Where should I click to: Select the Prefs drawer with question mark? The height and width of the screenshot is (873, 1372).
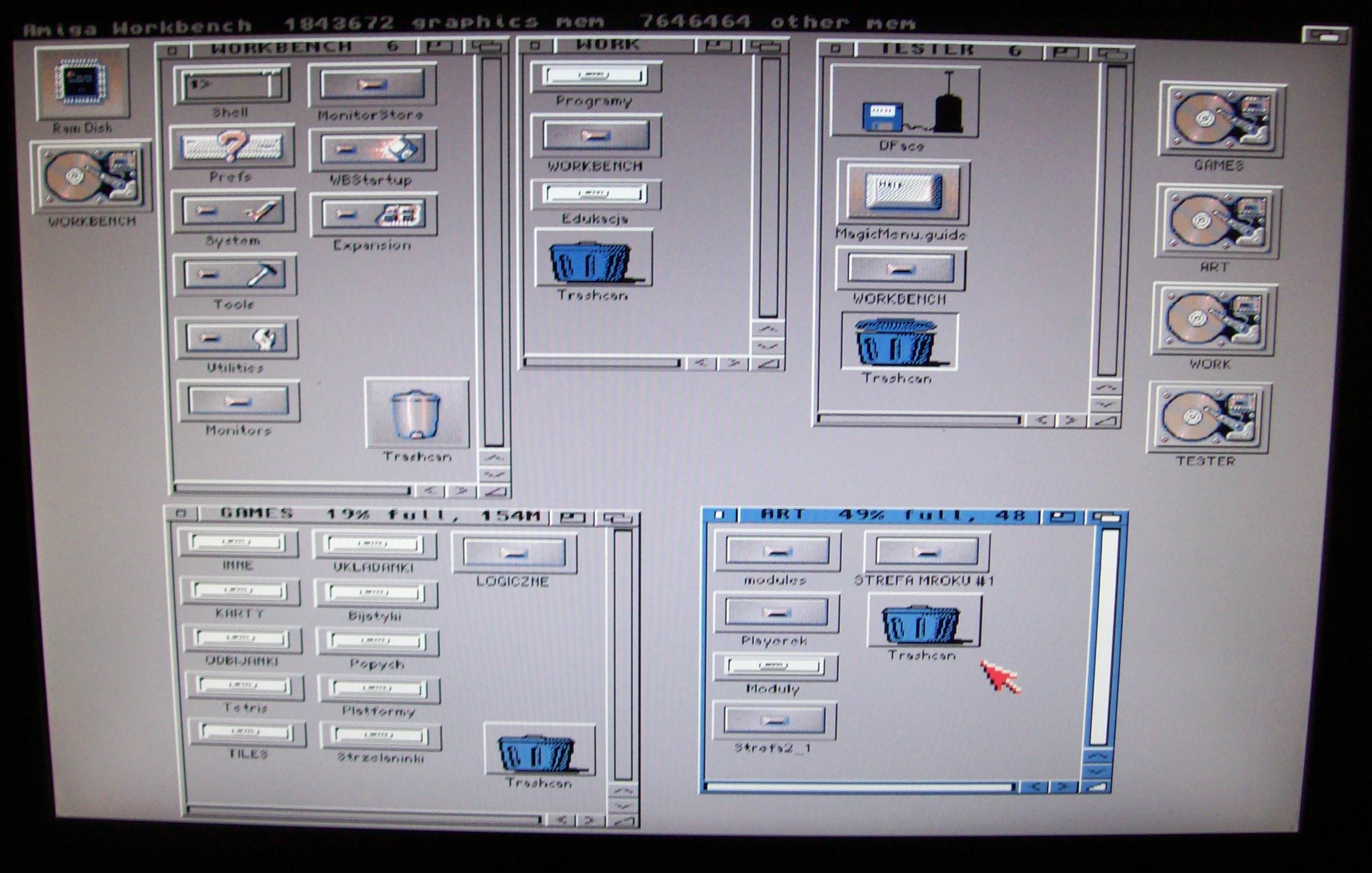tap(232, 147)
